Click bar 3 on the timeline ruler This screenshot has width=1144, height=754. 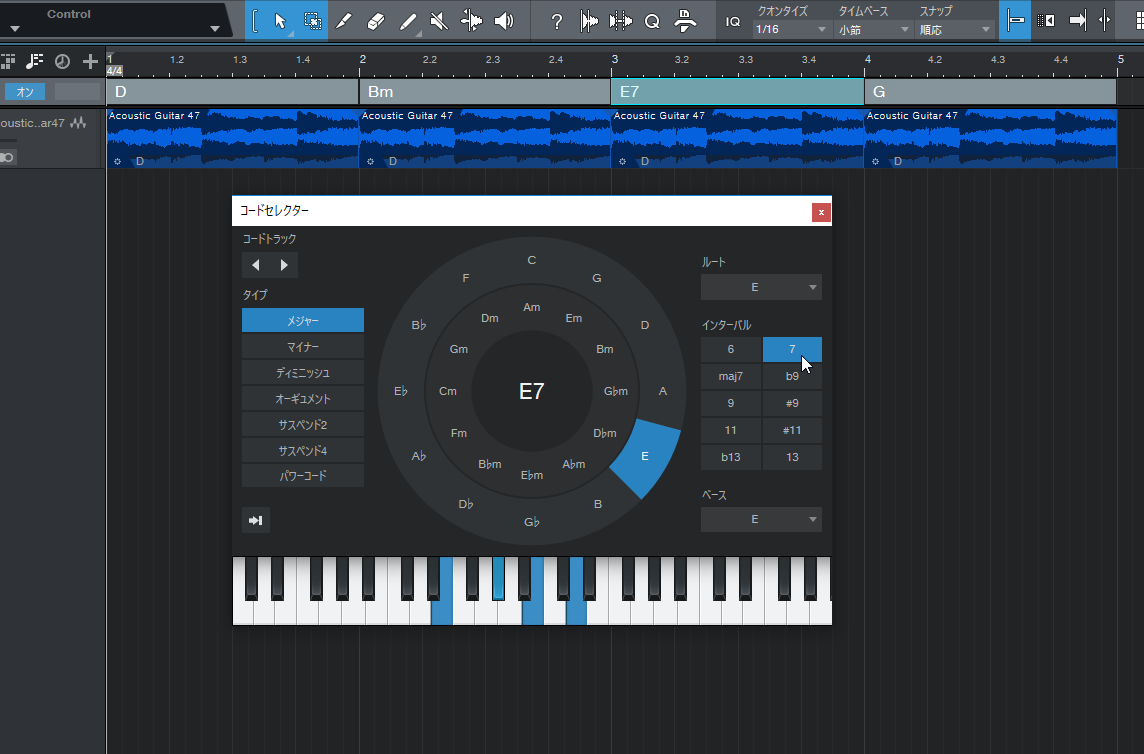pos(615,59)
